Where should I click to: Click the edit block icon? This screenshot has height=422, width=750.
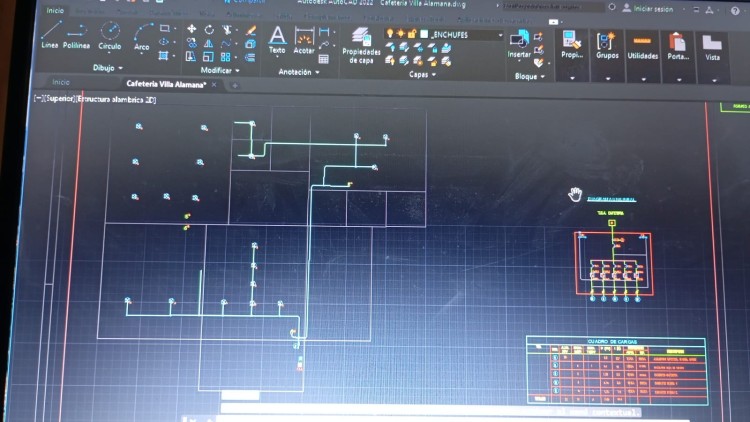539,49
